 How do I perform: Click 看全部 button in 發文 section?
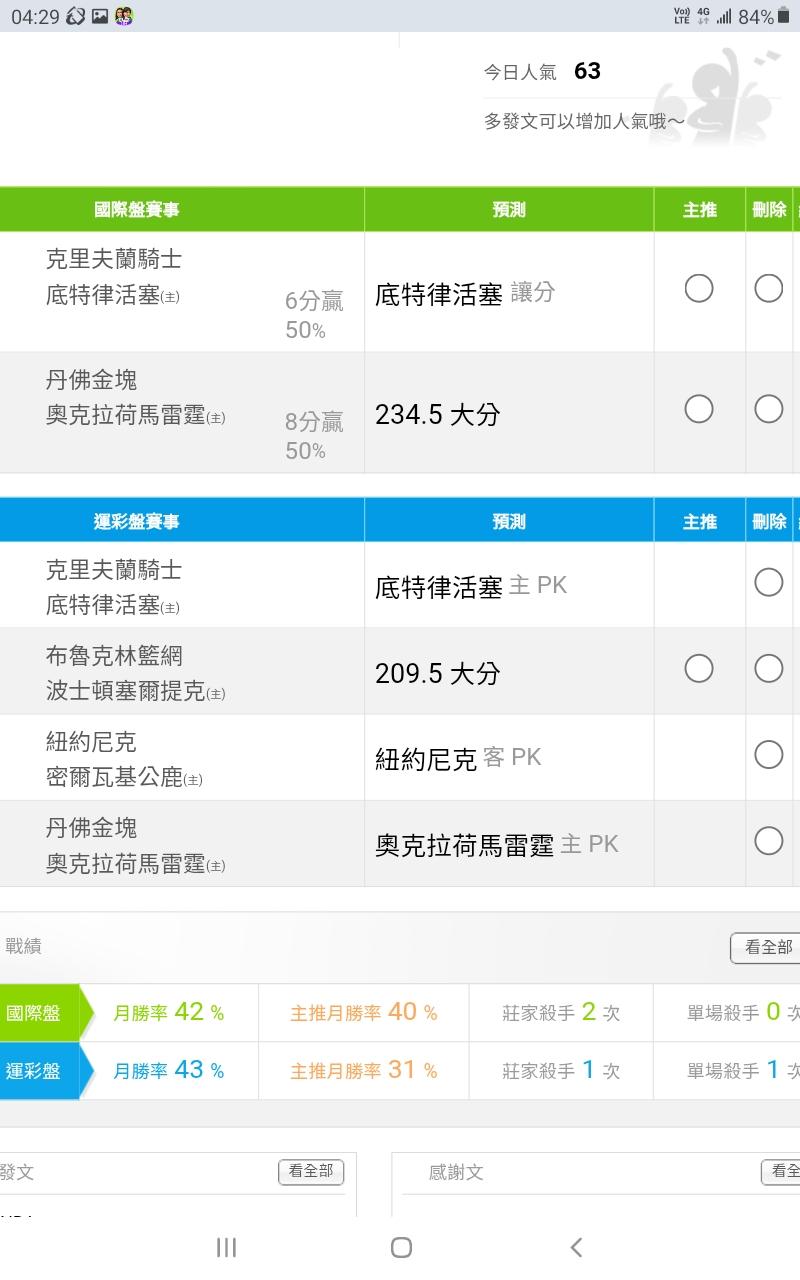click(x=311, y=1171)
